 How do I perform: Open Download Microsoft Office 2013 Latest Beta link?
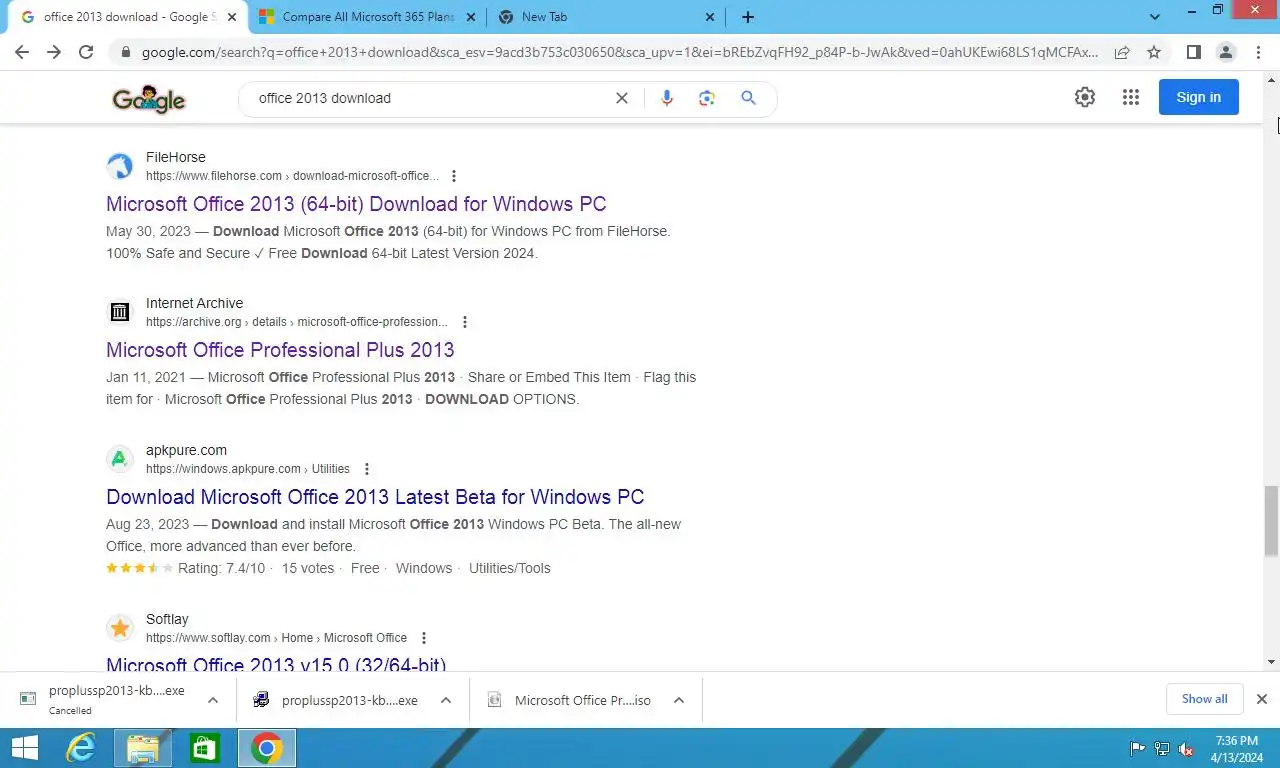pyautogui.click(x=375, y=497)
